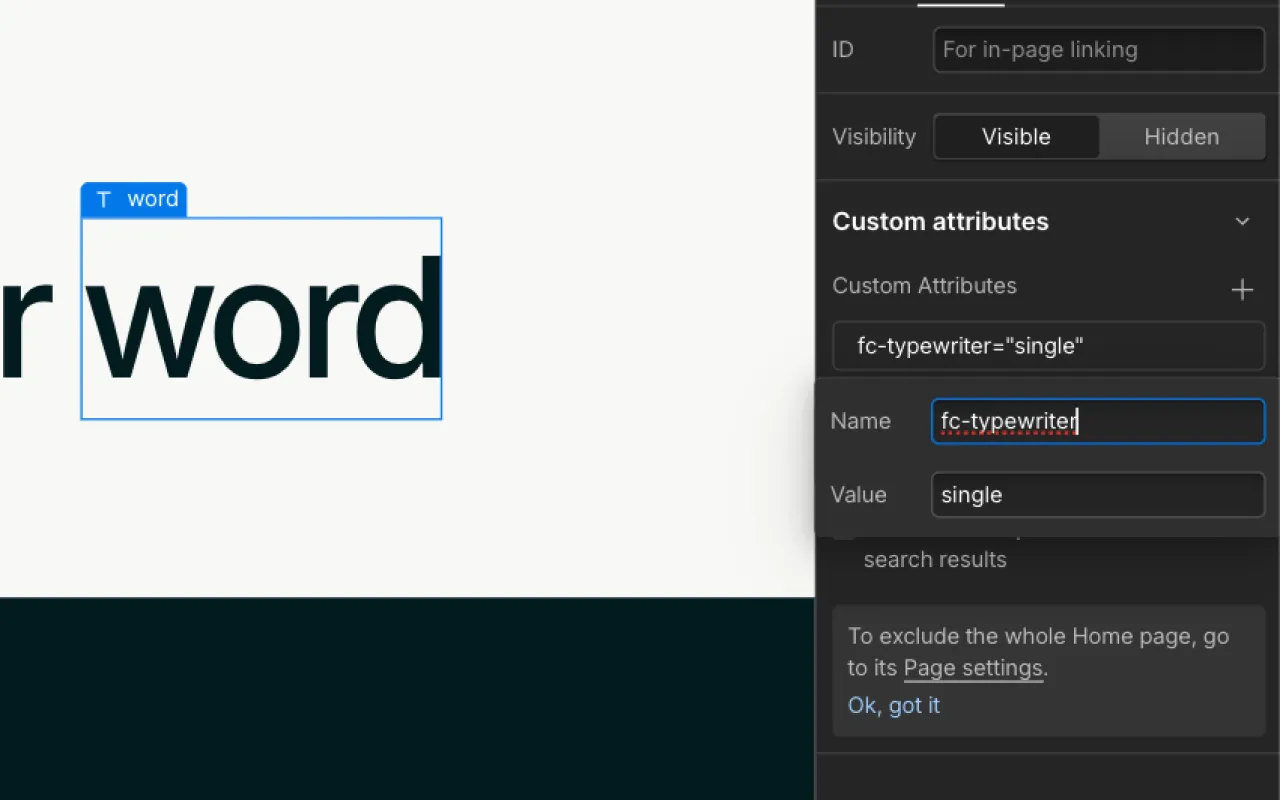The height and width of the screenshot is (800, 1280).
Task: Click the Name field showing fc-typewriter
Action: tap(1098, 421)
